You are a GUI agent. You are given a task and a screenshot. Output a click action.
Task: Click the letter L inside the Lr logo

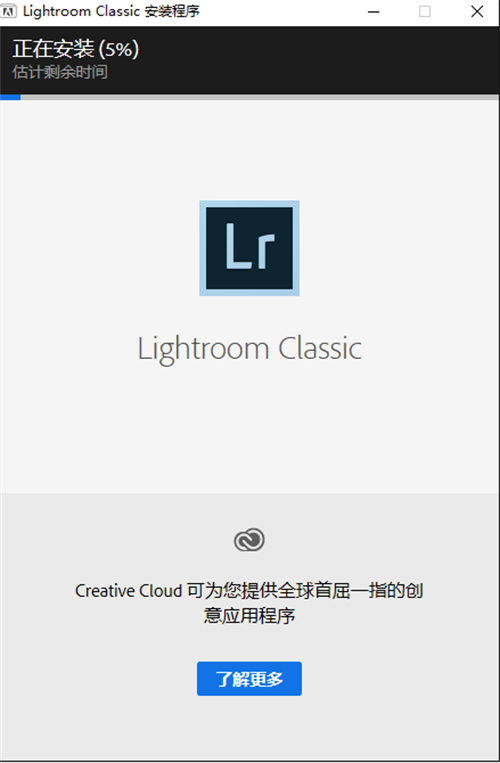[238, 245]
